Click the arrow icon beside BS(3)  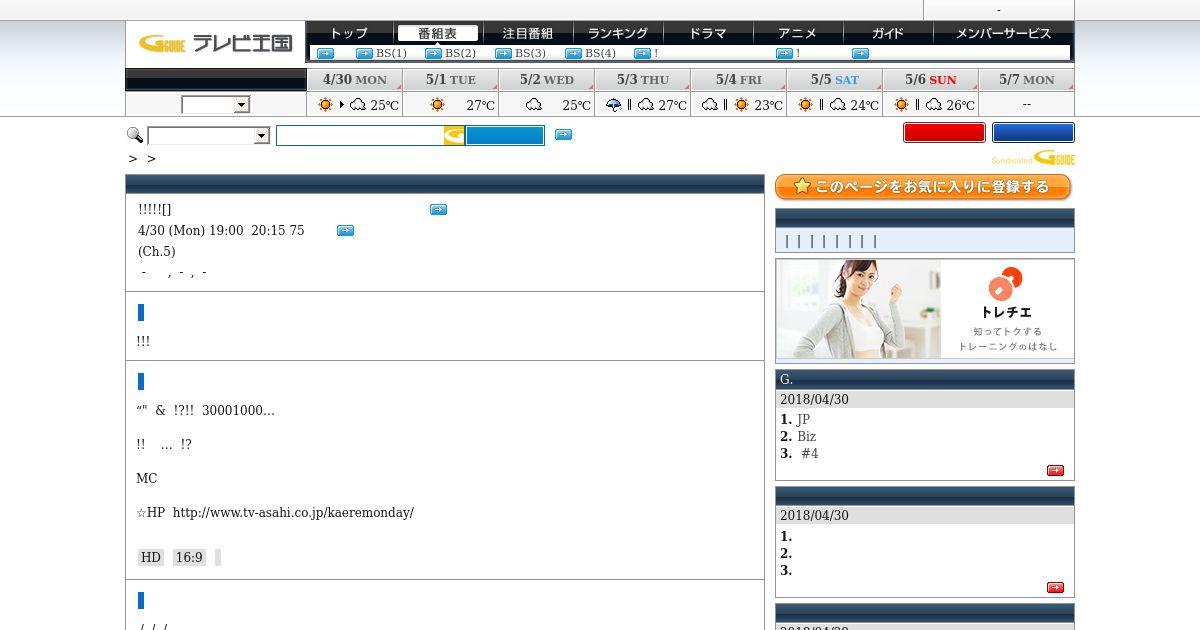(x=503, y=53)
